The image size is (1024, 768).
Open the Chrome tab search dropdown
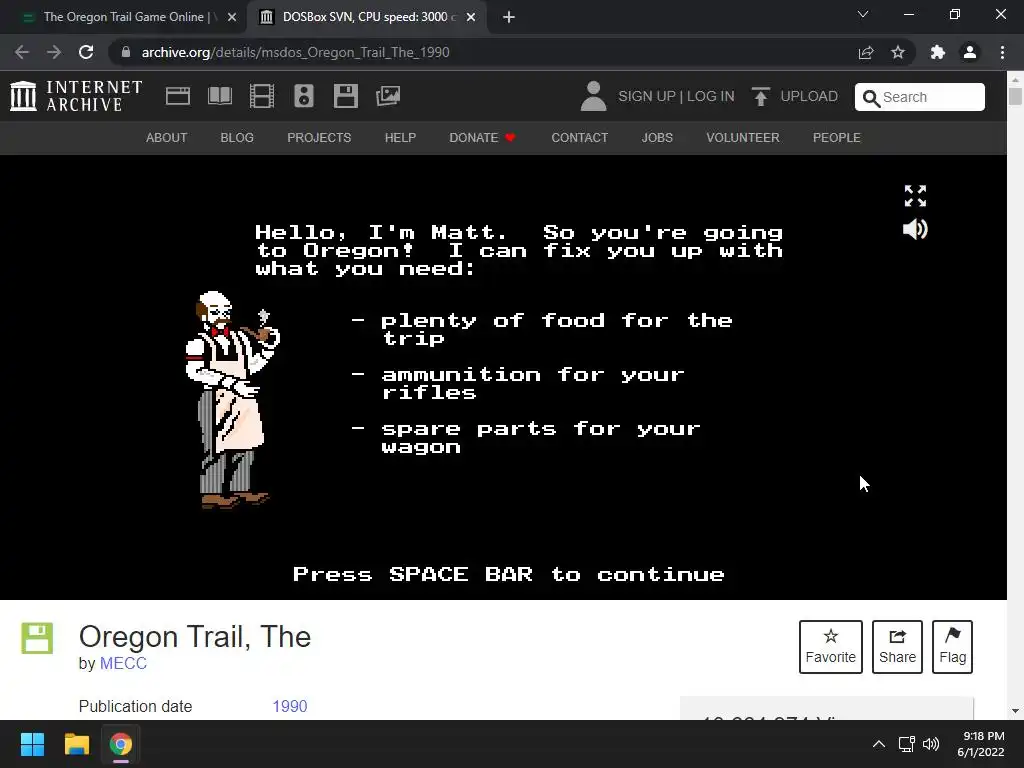coord(863,14)
